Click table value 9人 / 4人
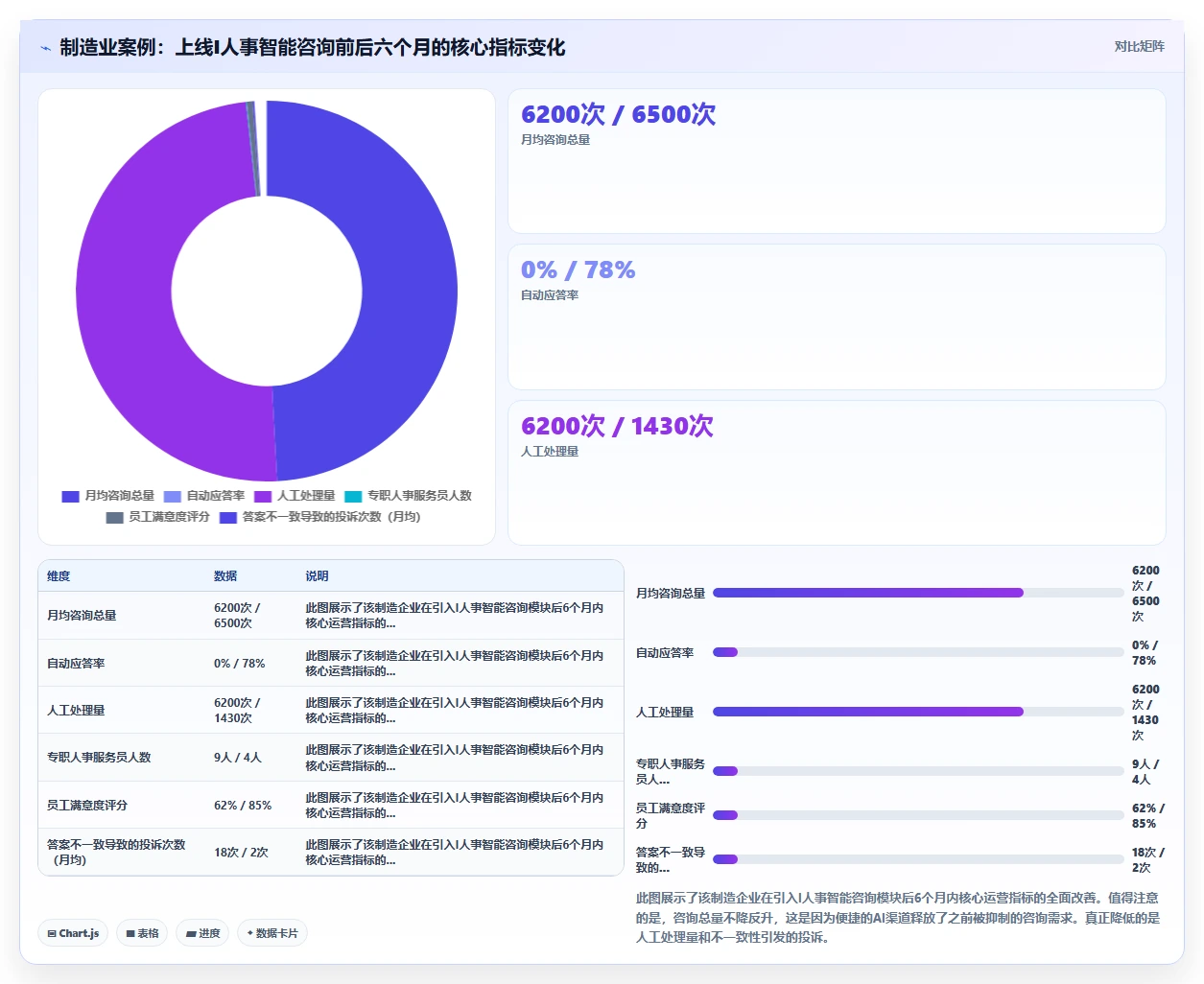The width and height of the screenshot is (1204, 984). pyautogui.click(x=238, y=758)
